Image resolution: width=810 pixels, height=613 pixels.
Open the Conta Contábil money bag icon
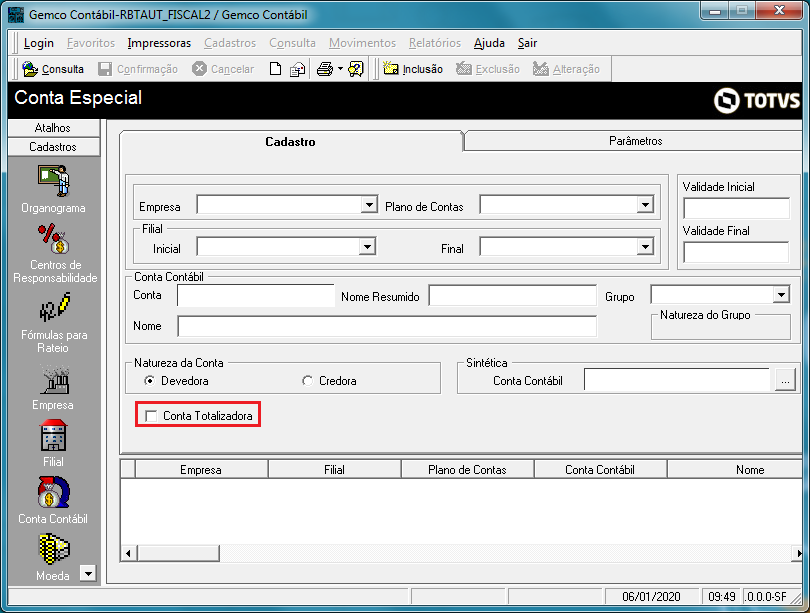click(x=53, y=492)
